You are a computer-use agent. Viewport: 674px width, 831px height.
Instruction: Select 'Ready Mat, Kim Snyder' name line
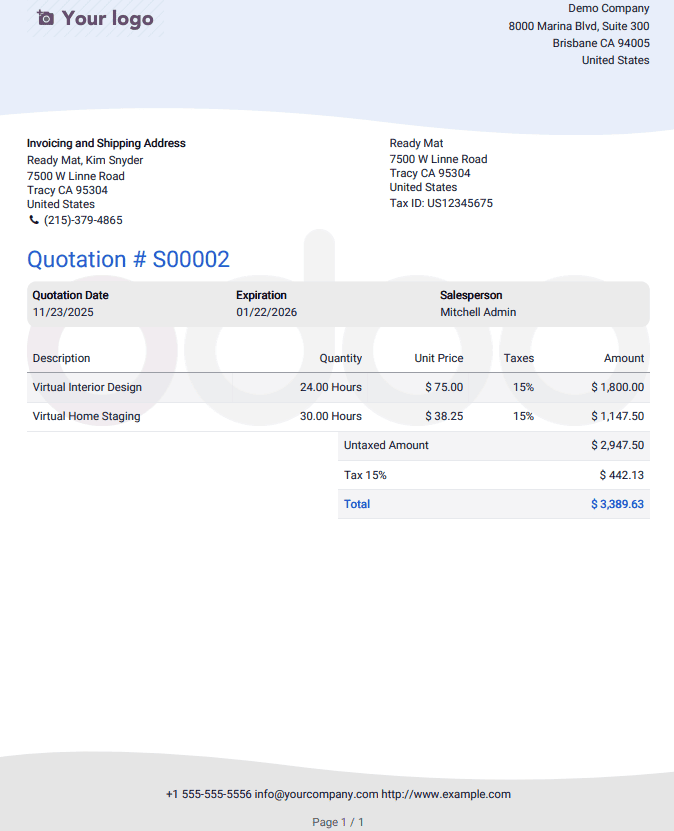point(85,160)
